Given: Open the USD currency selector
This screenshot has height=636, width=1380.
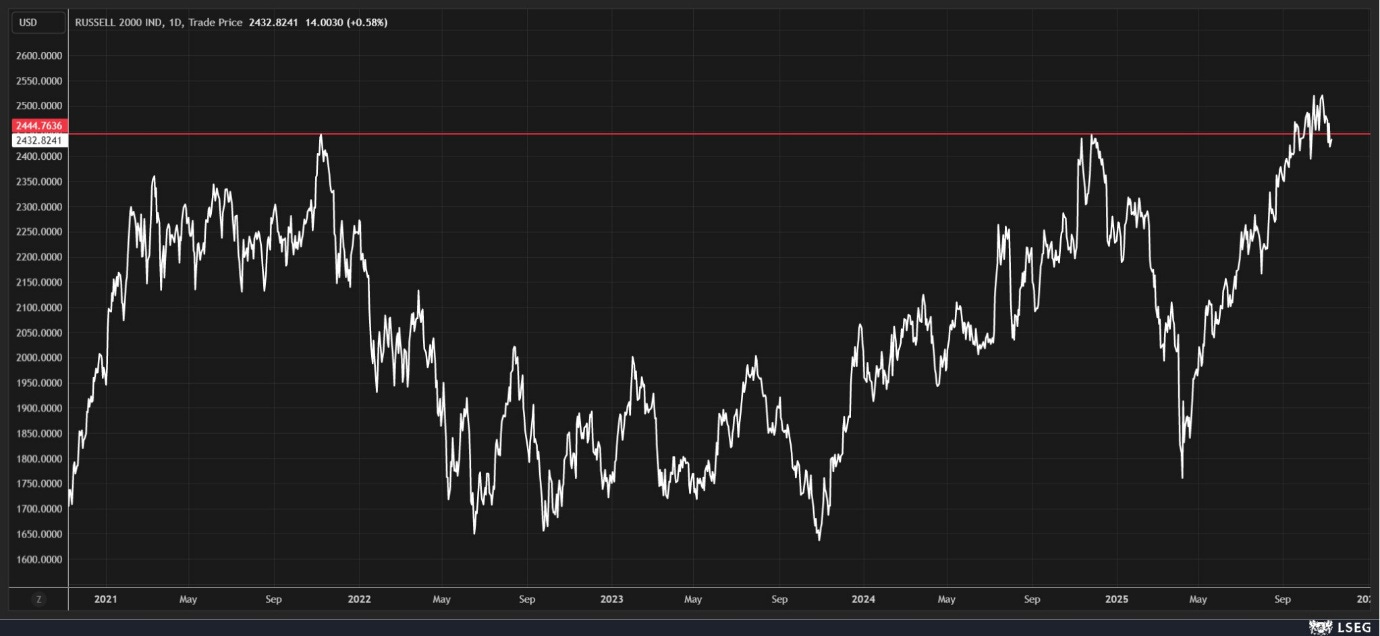Looking at the screenshot, I should click(40, 21).
